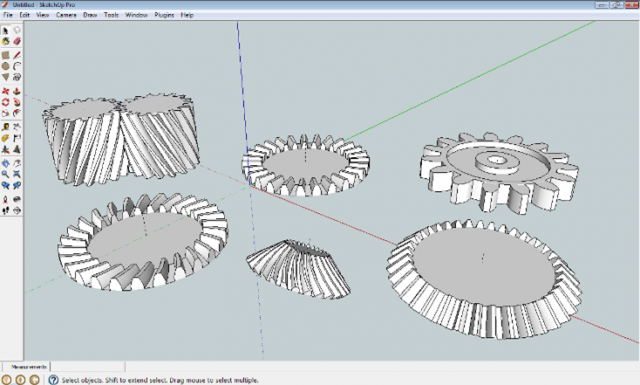
Task: Click the Zoom Extents tool
Action: [17, 174]
